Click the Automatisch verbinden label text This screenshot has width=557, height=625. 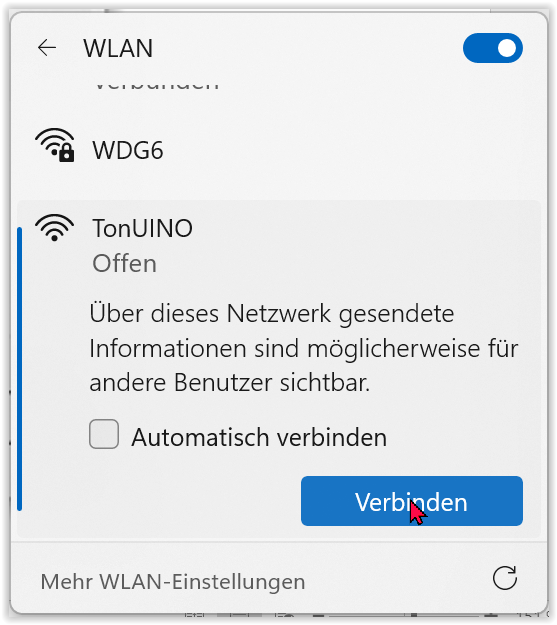pos(259,437)
